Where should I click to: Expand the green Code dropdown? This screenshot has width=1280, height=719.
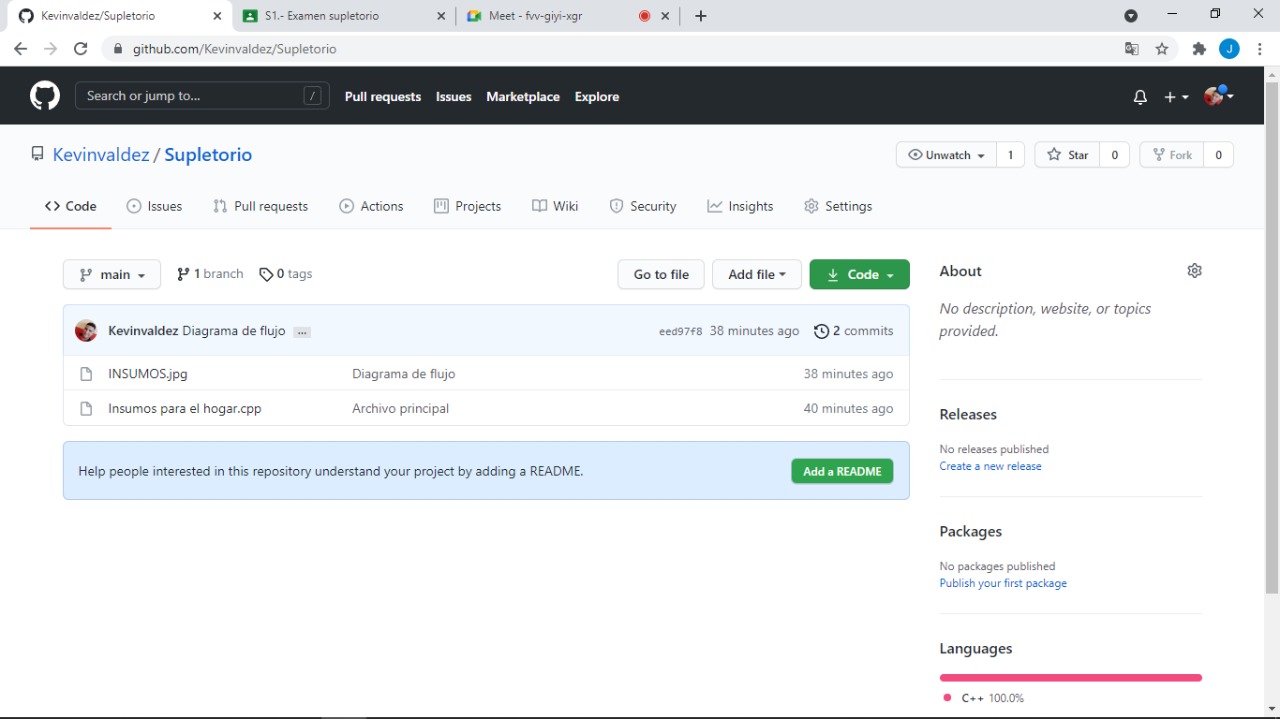pos(860,274)
